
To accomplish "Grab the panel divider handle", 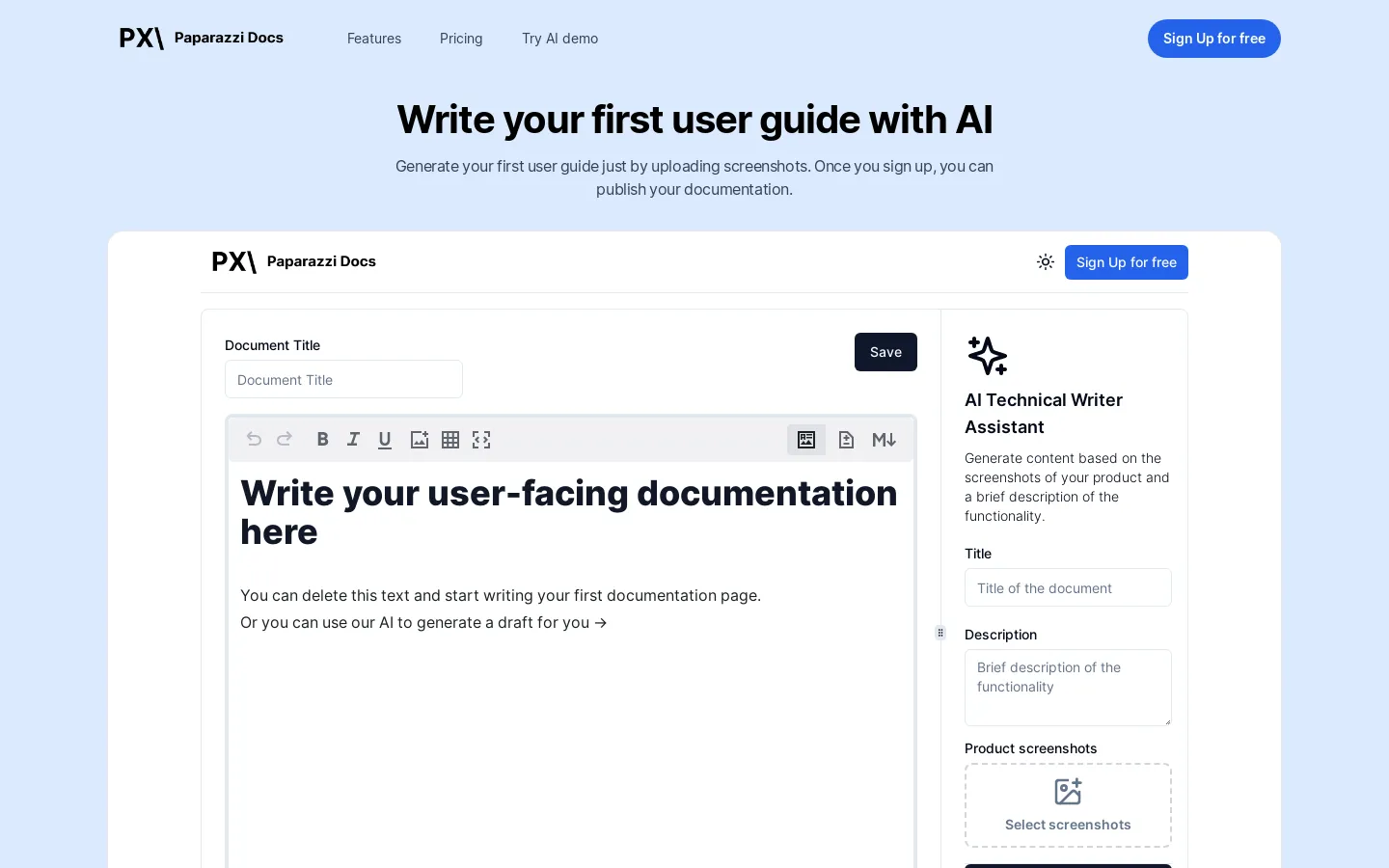I will click(940, 633).
